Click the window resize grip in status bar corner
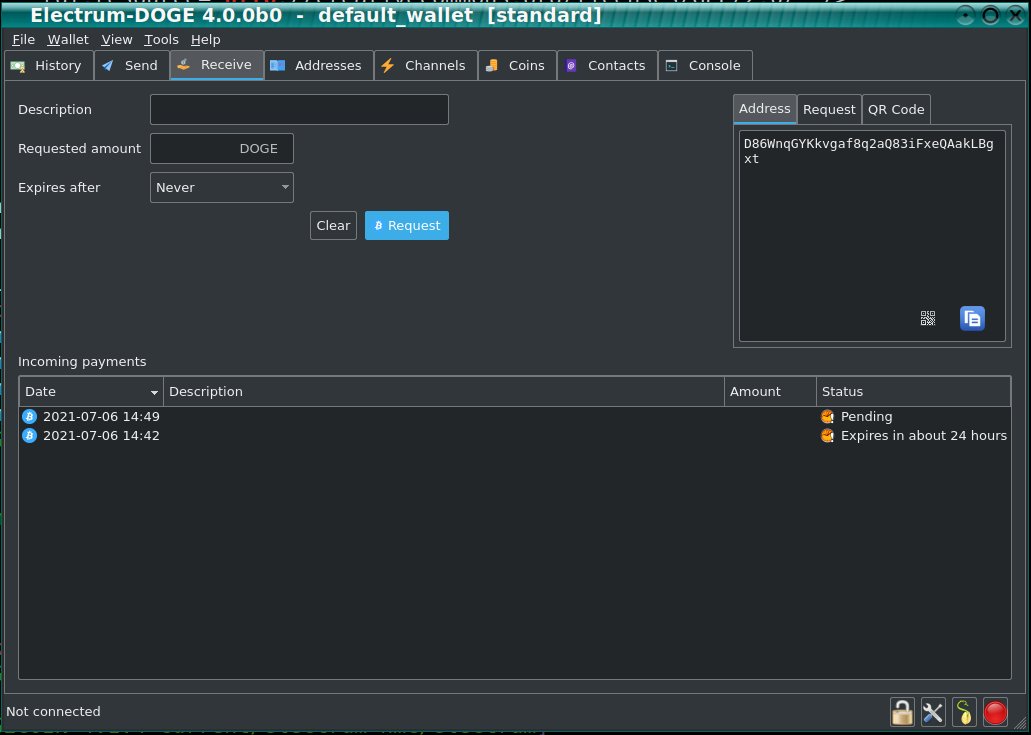This screenshot has height=735, width=1031. (x=1020, y=722)
